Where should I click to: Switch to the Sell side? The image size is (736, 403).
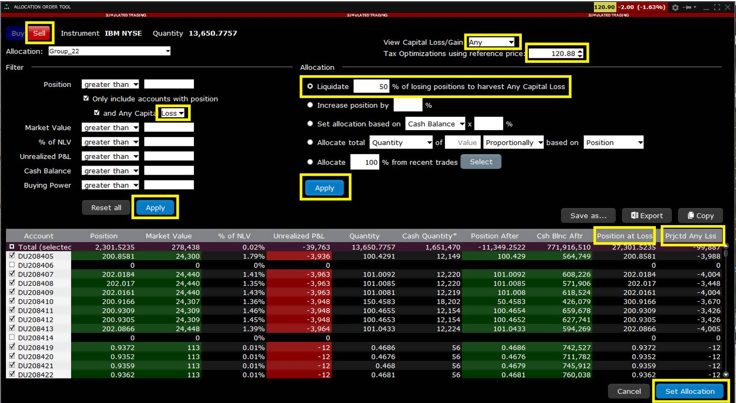pos(39,33)
